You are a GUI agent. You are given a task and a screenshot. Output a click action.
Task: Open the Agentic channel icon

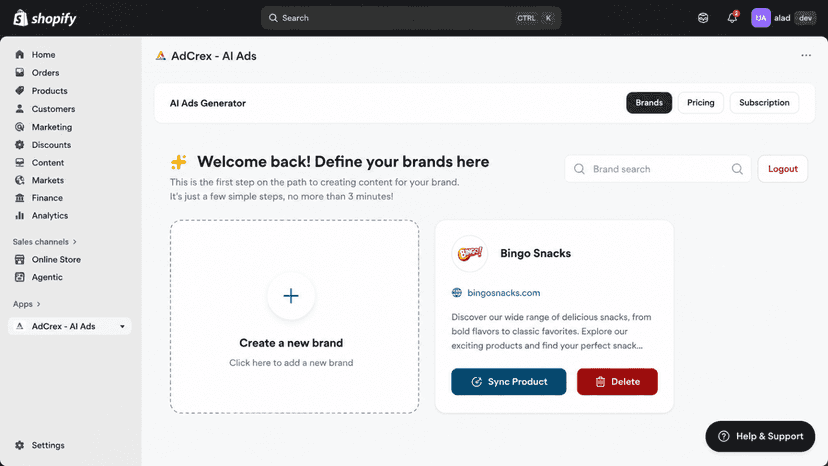(20, 277)
